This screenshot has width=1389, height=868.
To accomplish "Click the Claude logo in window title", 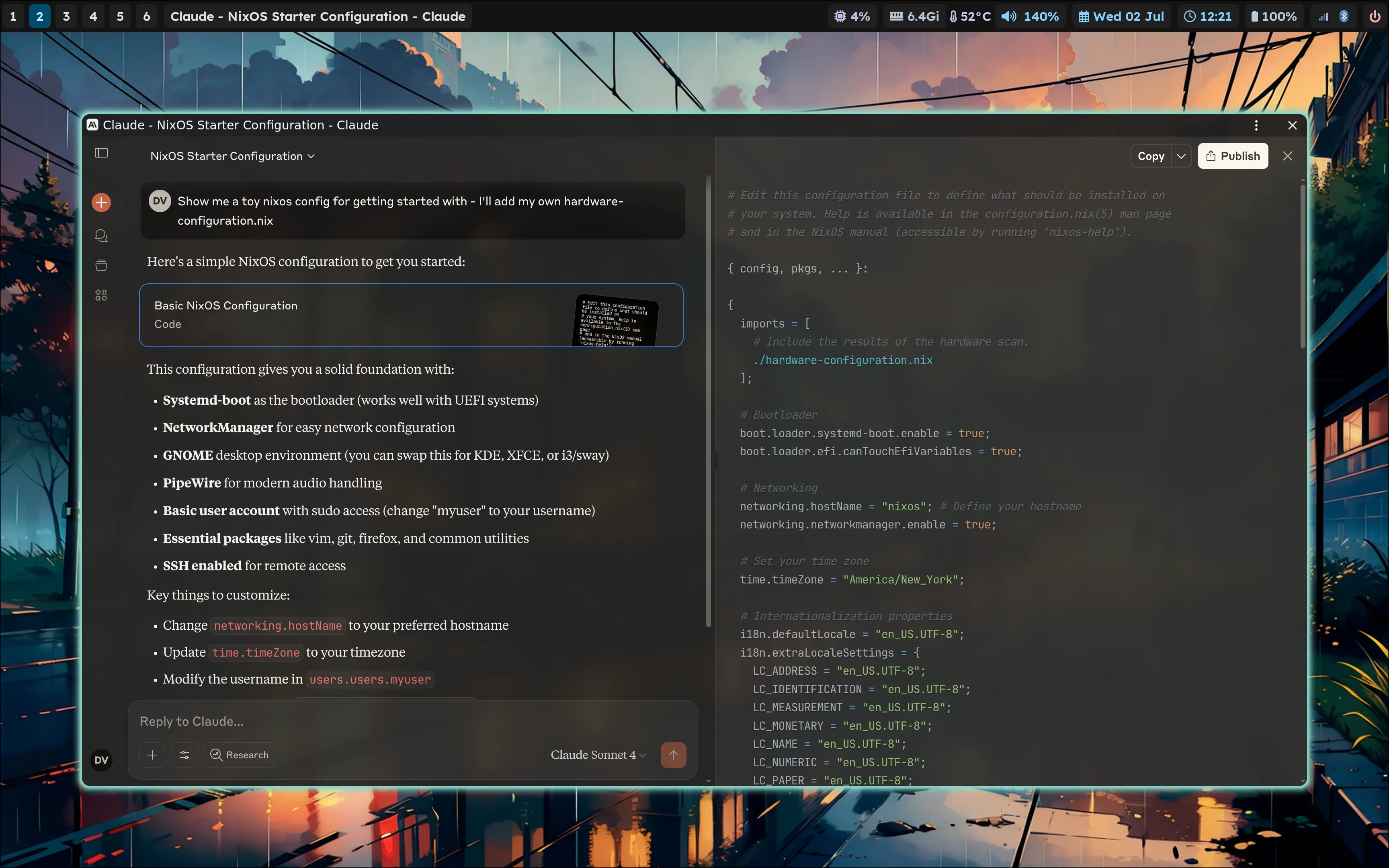I will click(x=92, y=125).
